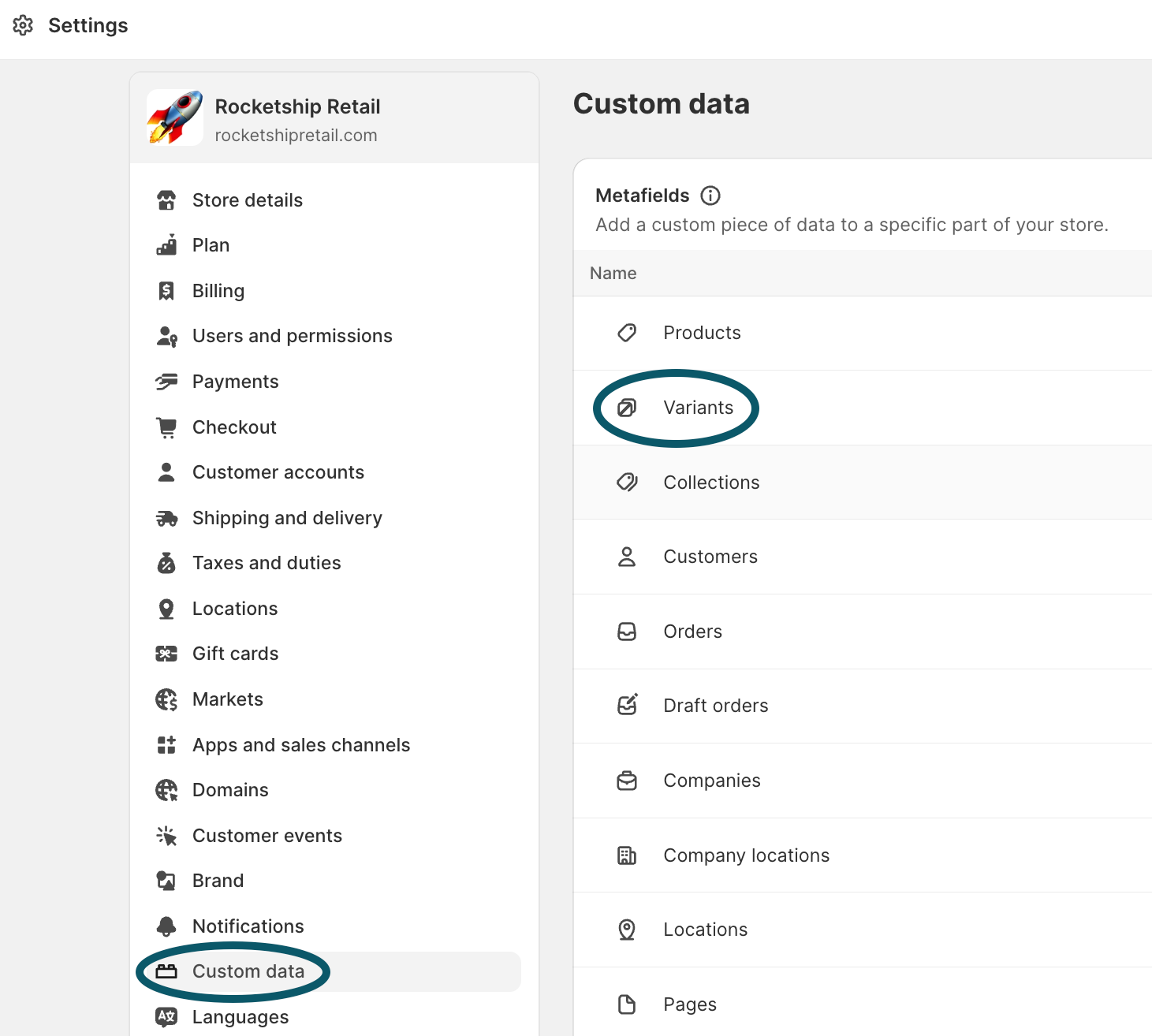Click the Notifications bell icon

tap(166, 926)
